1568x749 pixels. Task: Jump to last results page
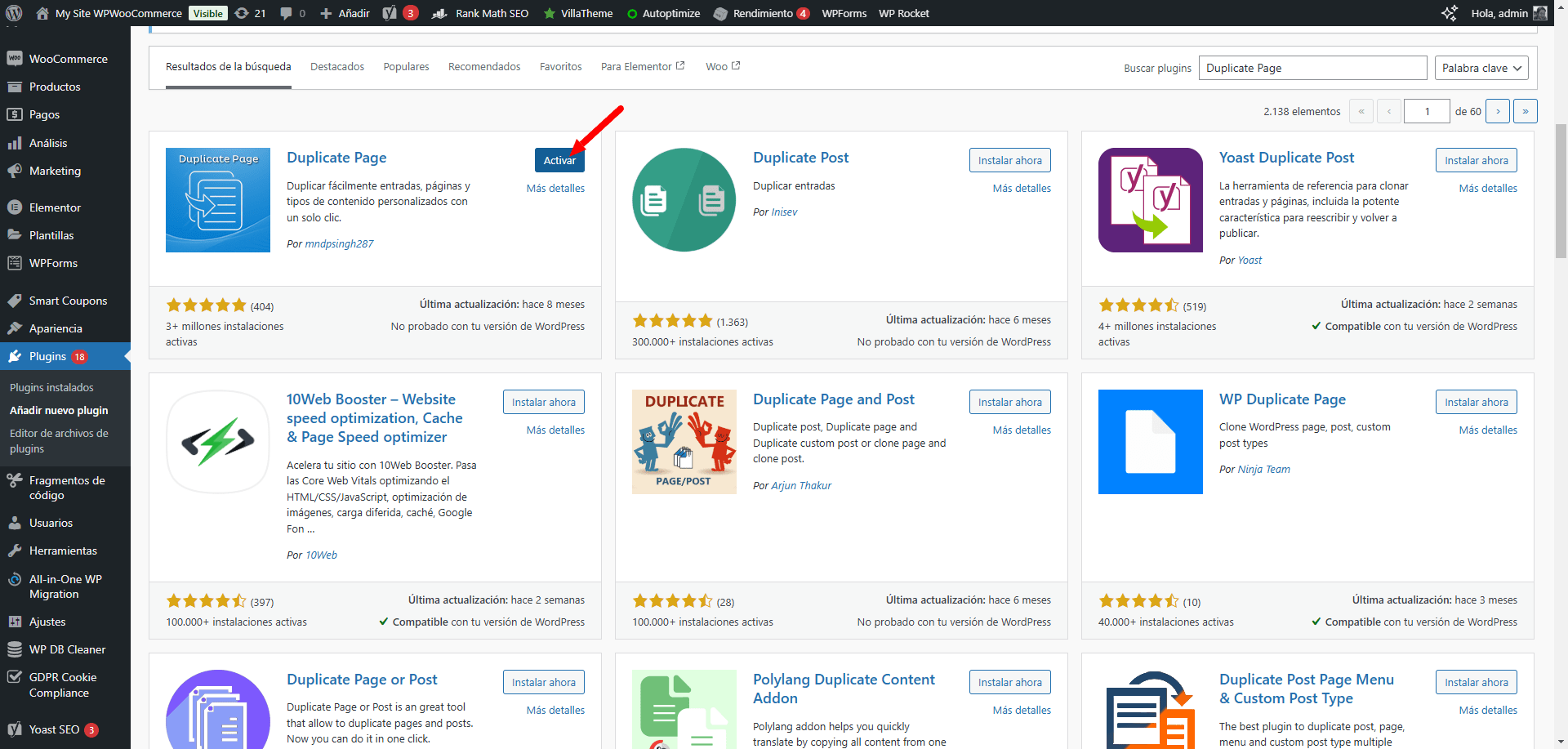tap(1526, 111)
